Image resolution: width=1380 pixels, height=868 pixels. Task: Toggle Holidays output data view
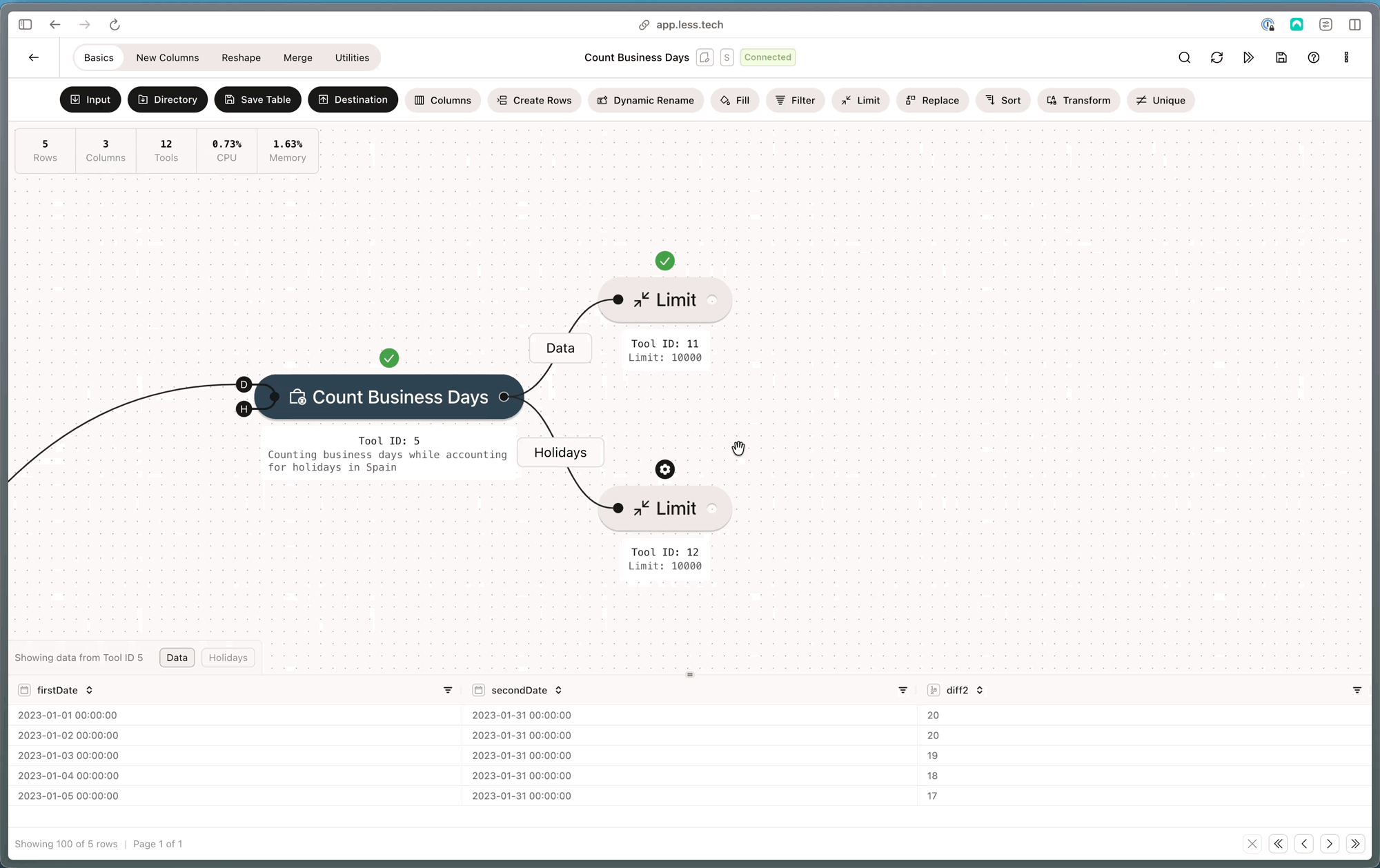pos(228,658)
